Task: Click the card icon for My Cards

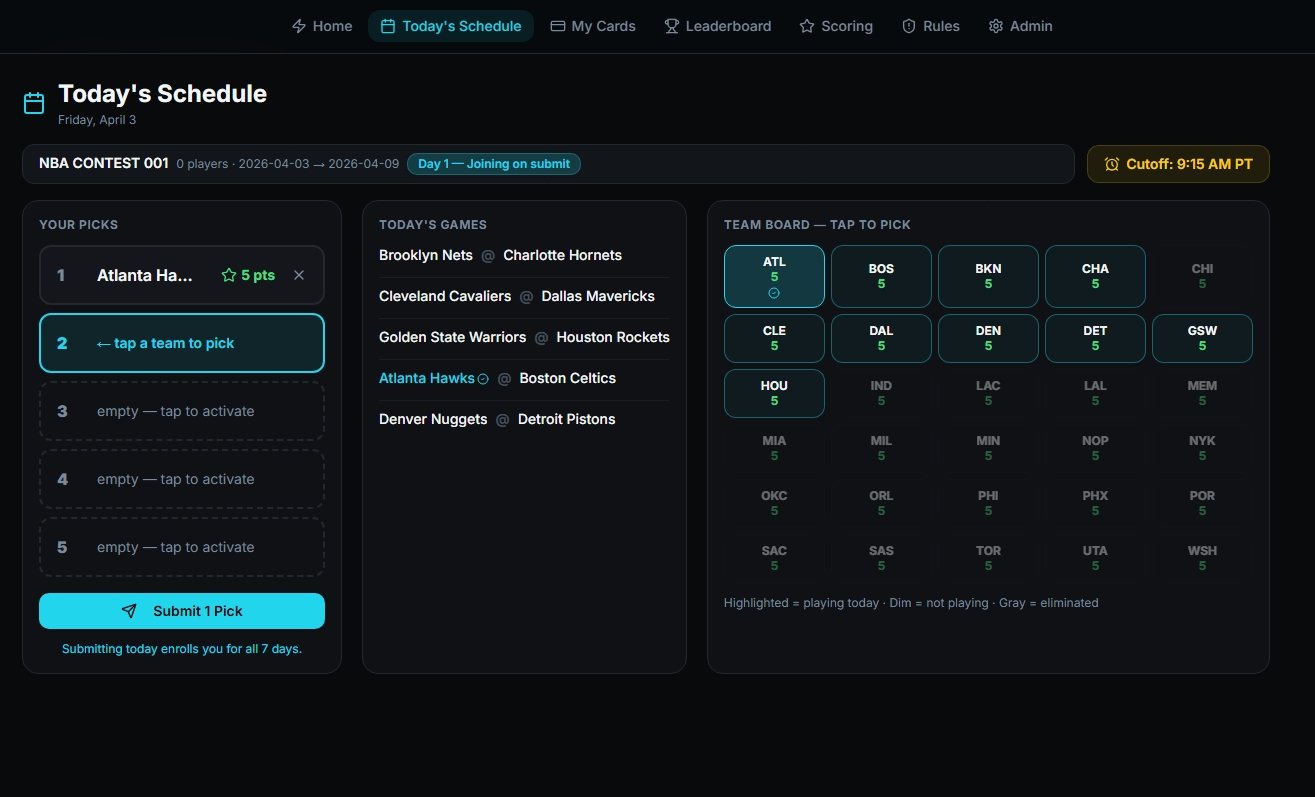Action: coord(558,26)
